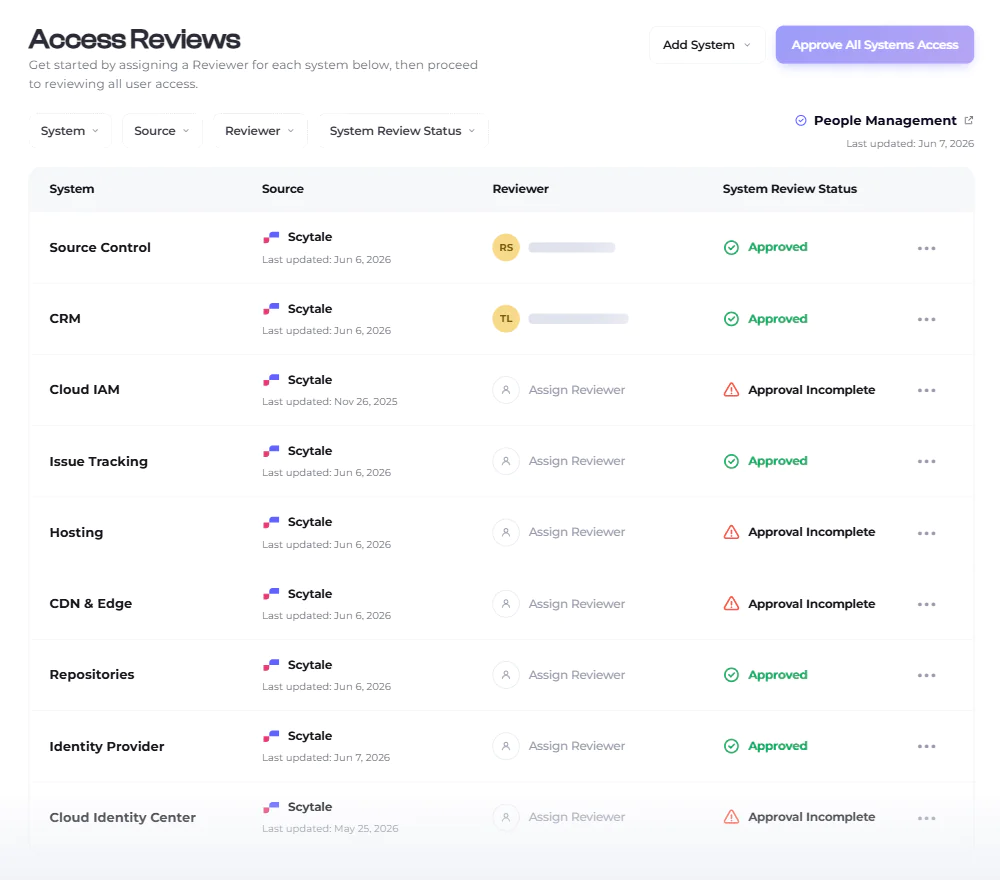This screenshot has height=880, width=1000.
Task: Open the Cloud Identity Center row three-dot menu
Action: pyautogui.click(x=926, y=818)
